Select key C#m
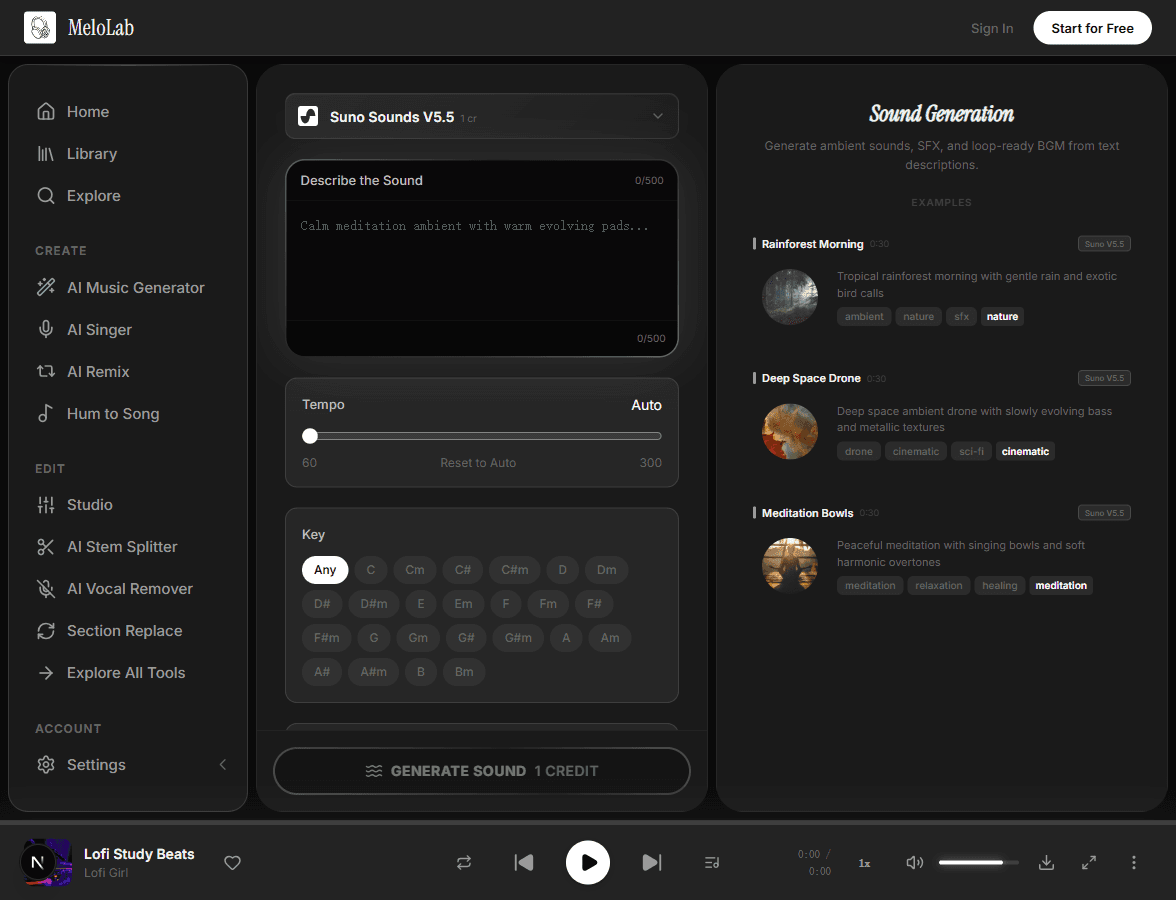The image size is (1176, 900). [x=514, y=570]
